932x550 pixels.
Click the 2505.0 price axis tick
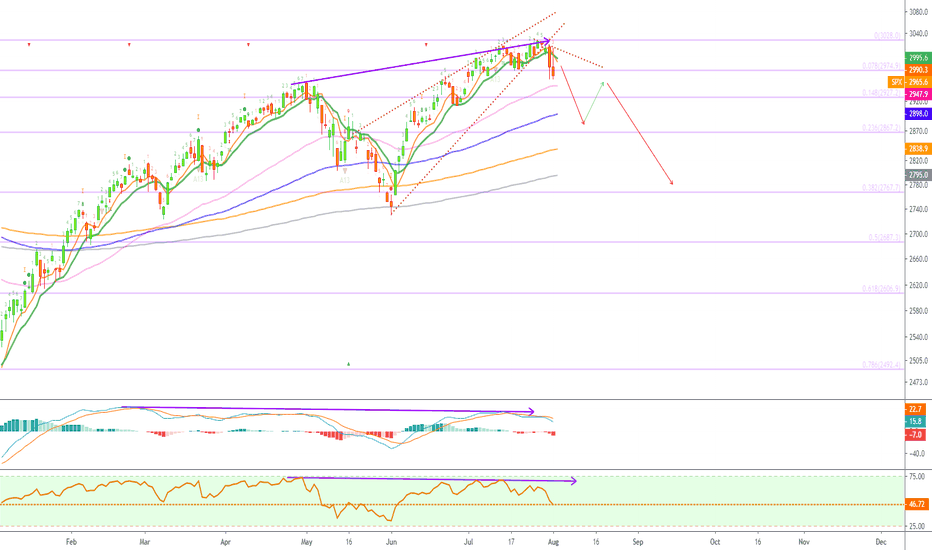[x=918, y=361]
